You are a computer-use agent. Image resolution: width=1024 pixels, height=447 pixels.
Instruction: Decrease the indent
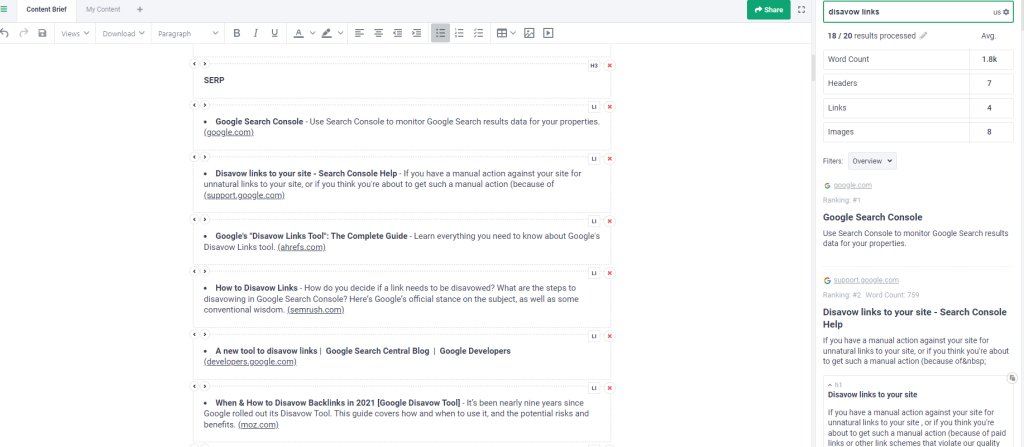tap(397, 33)
